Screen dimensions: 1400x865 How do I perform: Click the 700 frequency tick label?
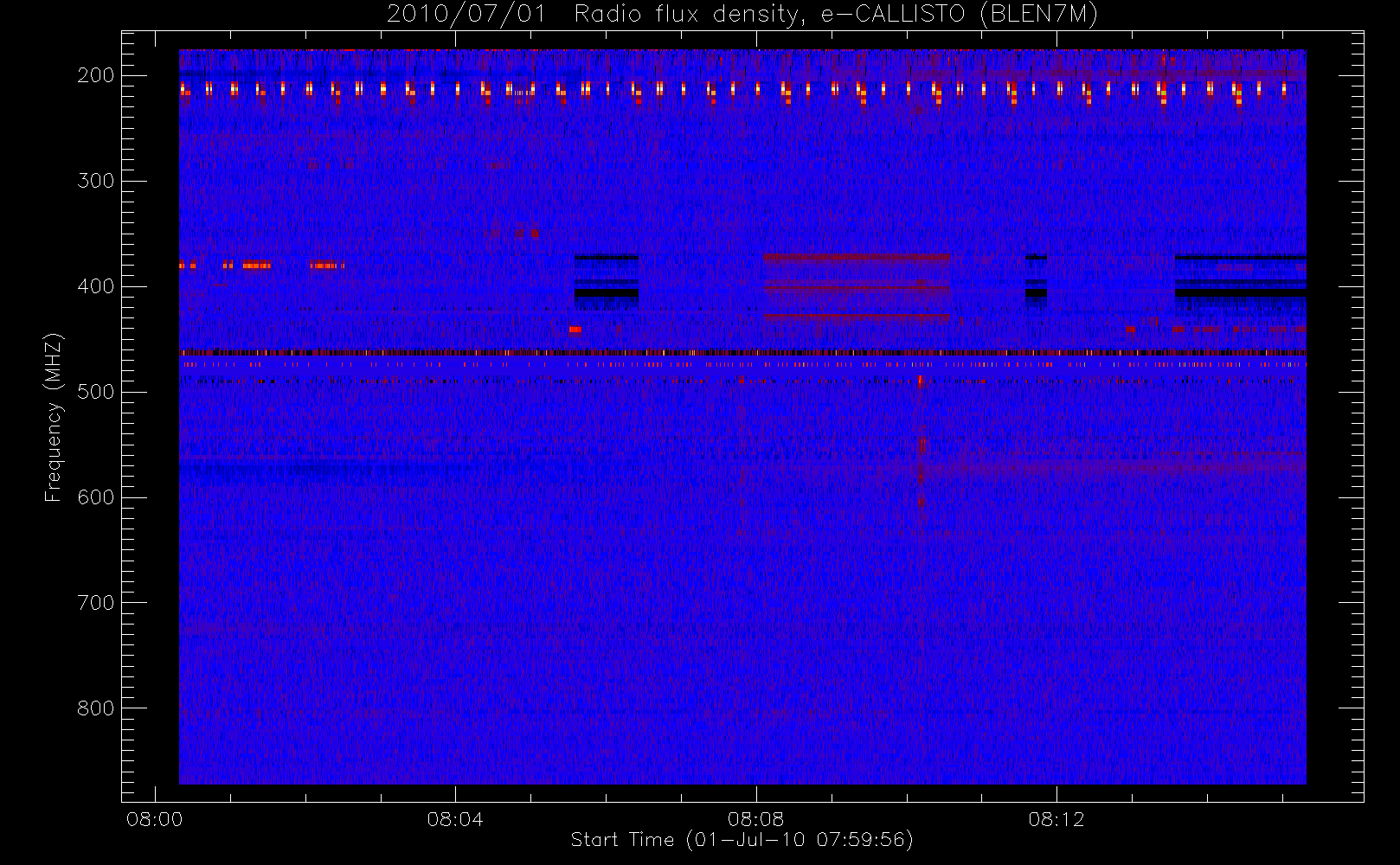click(x=96, y=603)
